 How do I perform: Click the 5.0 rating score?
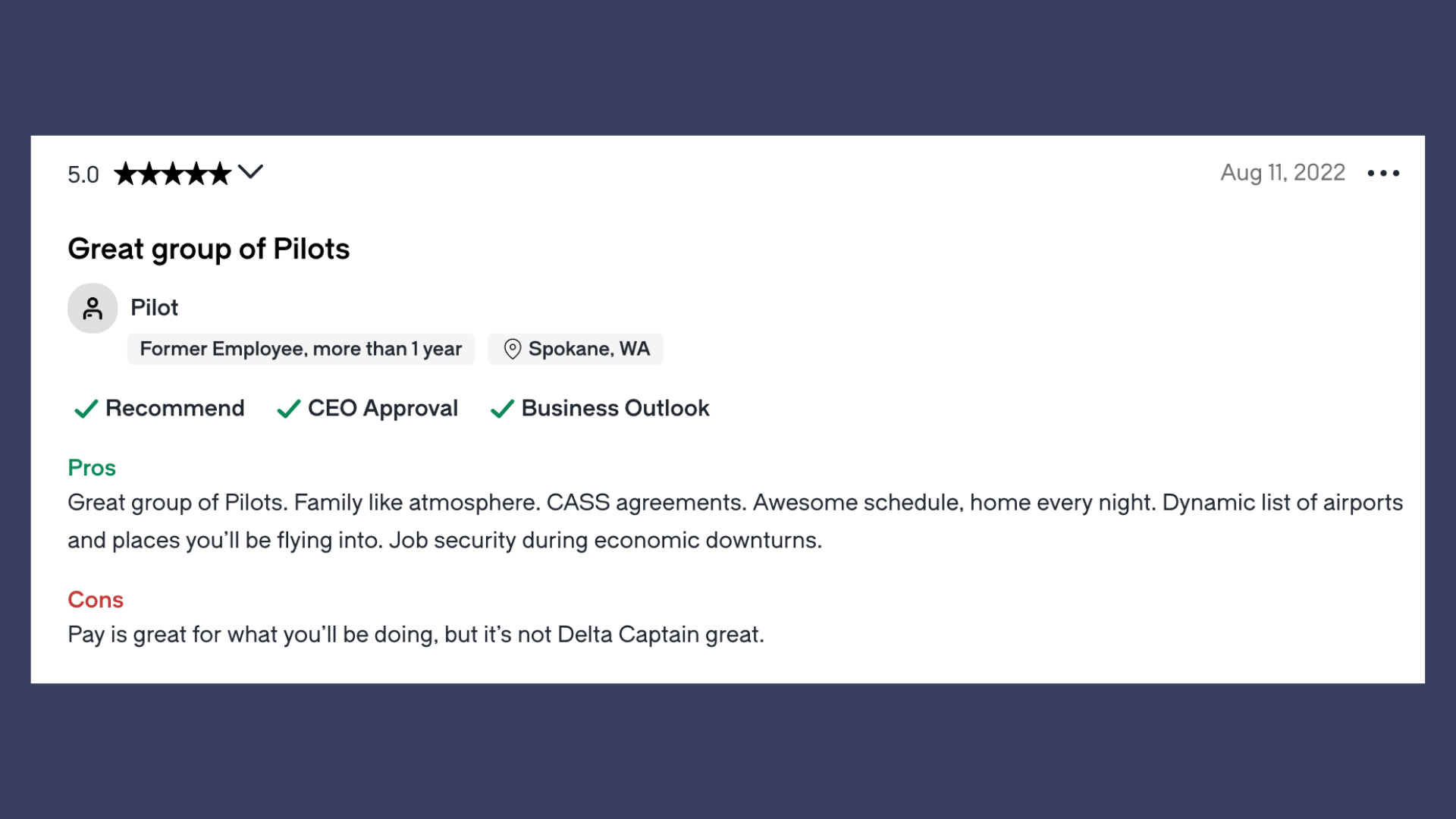(x=83, y=174)
